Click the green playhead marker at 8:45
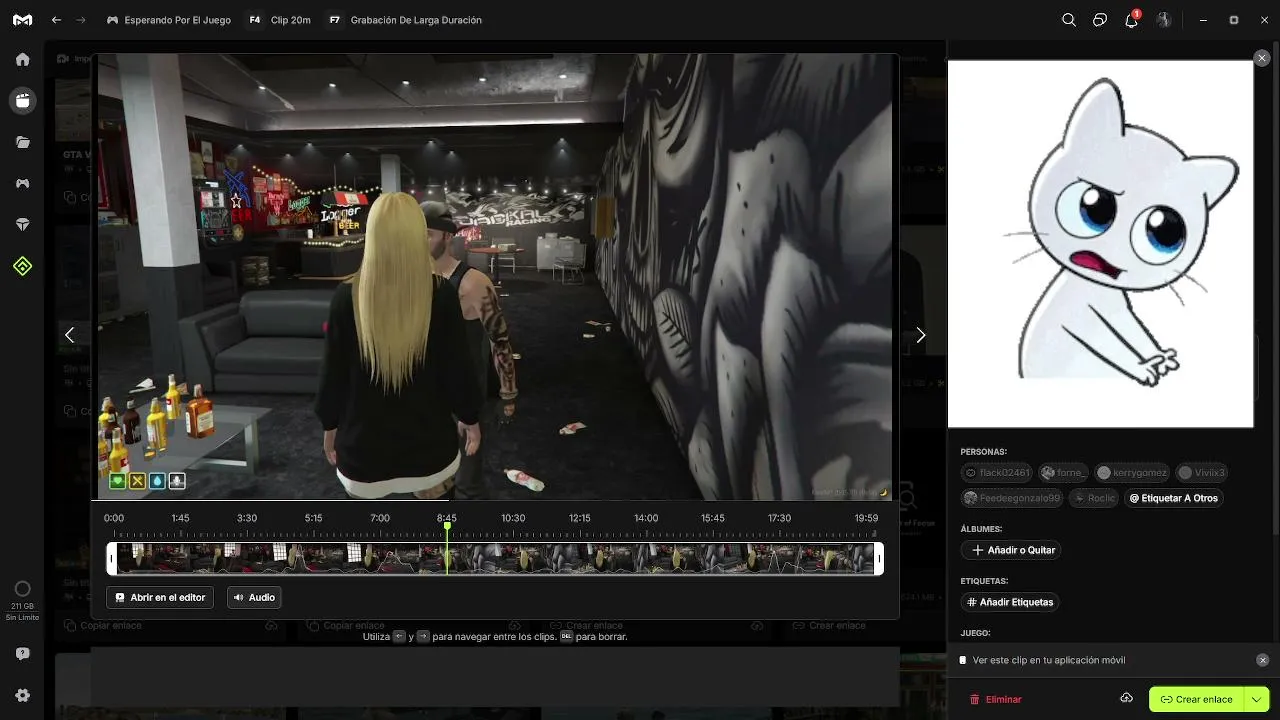1280x720 pixels. click(447, 527)
